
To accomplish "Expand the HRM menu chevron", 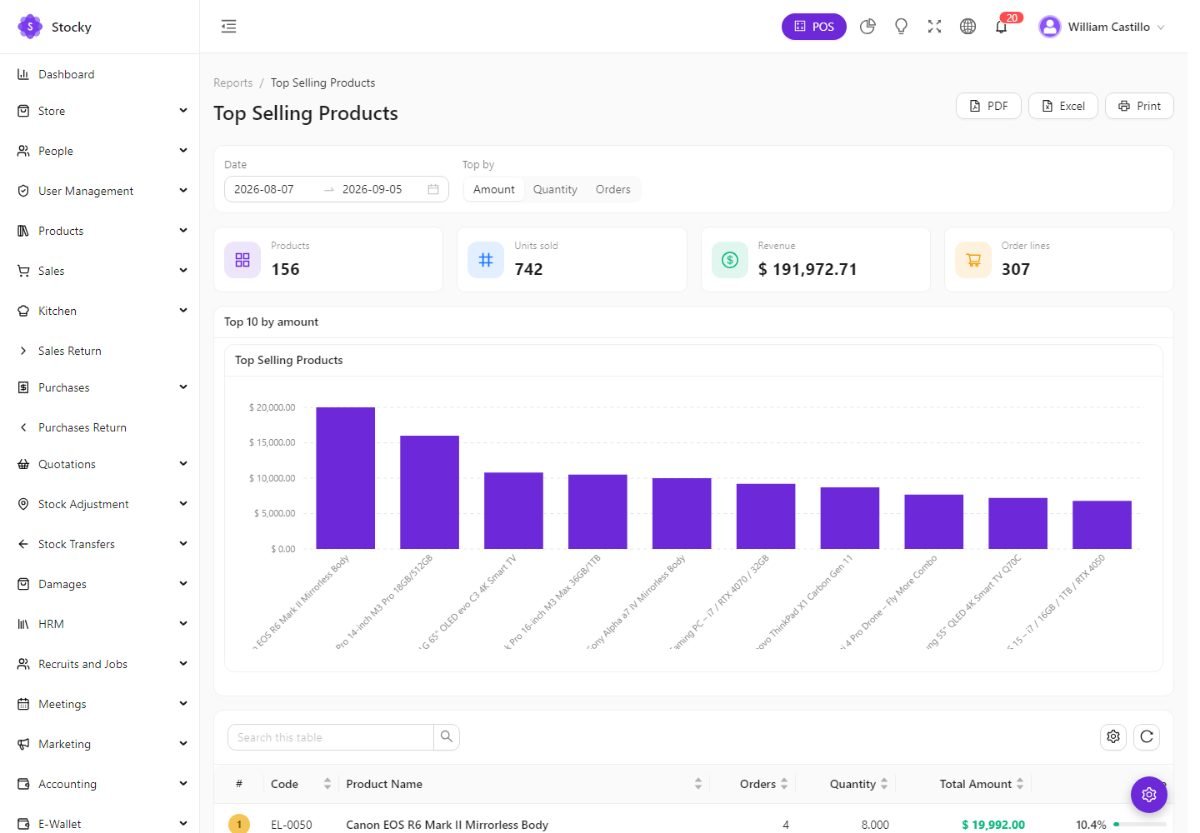I will tap(183, 624).
